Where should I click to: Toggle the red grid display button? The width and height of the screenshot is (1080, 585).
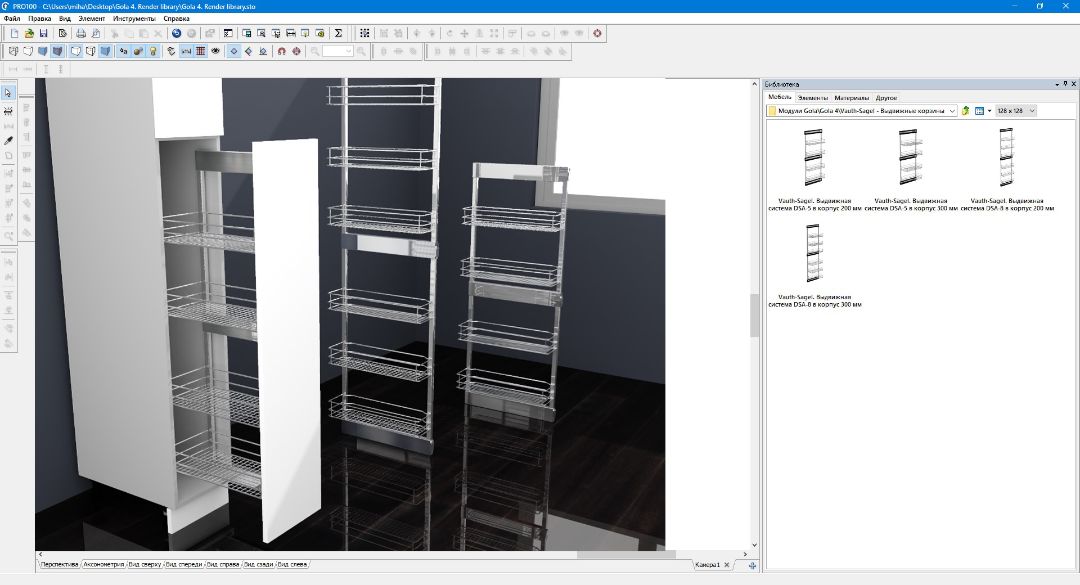(201, 51)
